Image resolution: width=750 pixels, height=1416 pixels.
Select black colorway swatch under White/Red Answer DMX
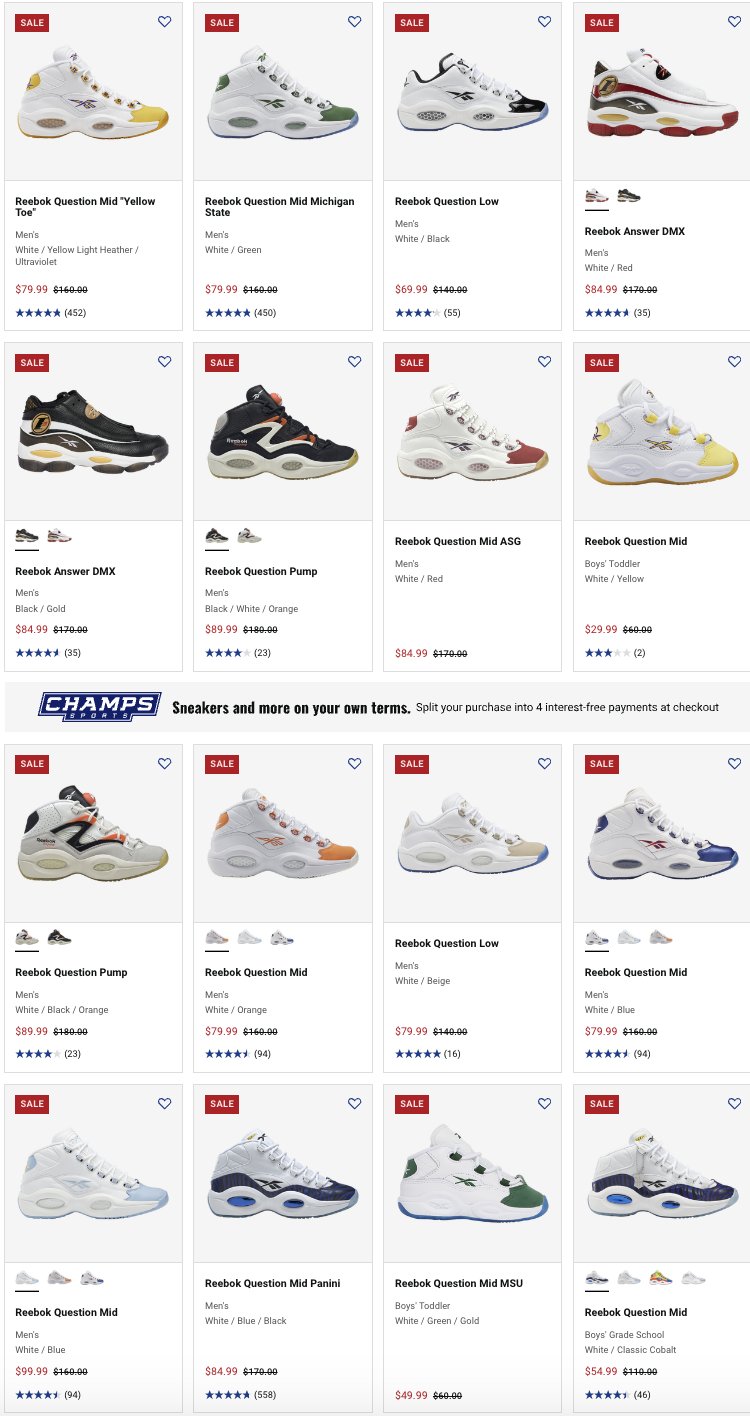[629, 196]
